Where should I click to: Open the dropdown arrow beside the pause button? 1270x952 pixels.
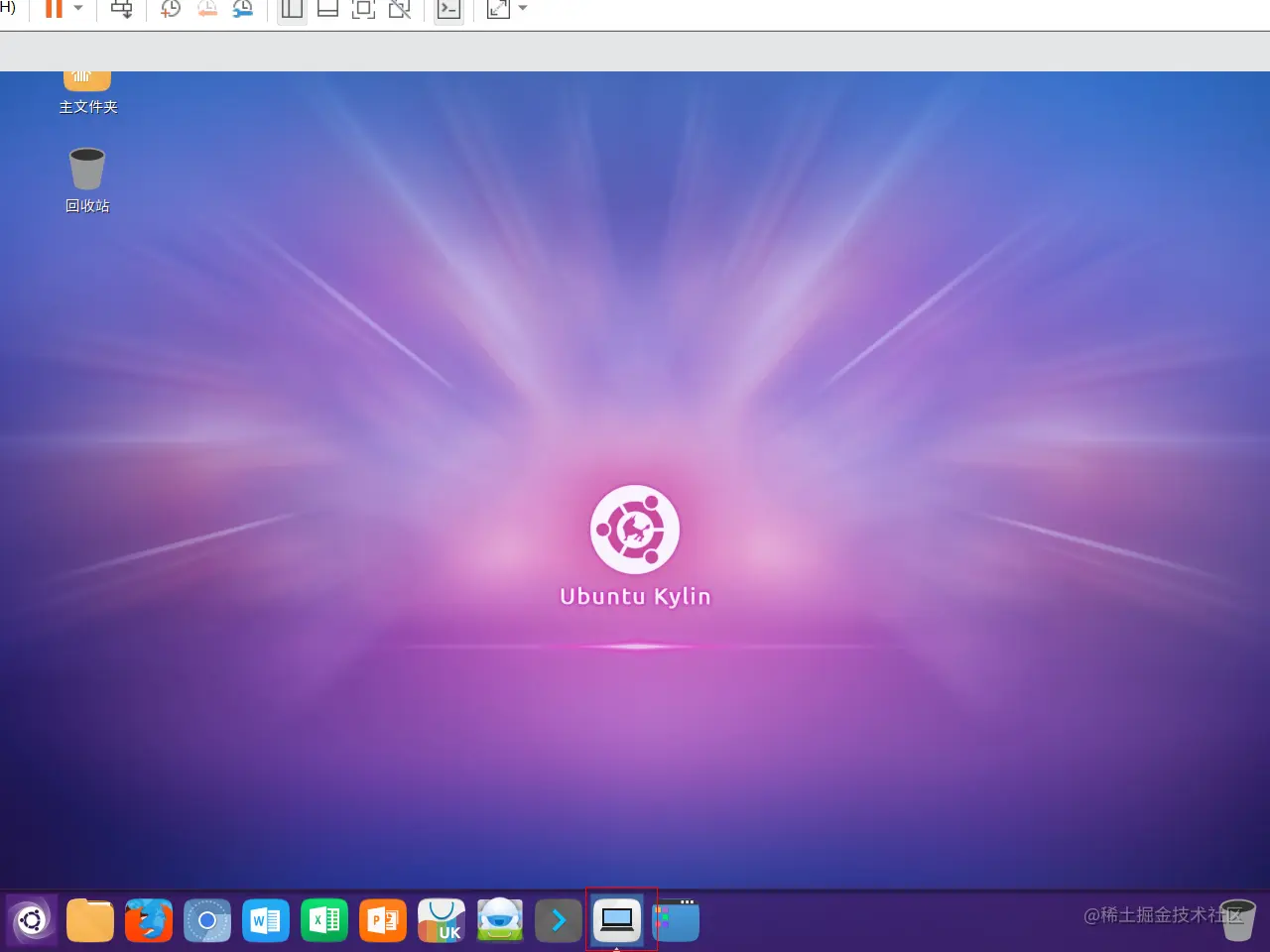(78, 9)
